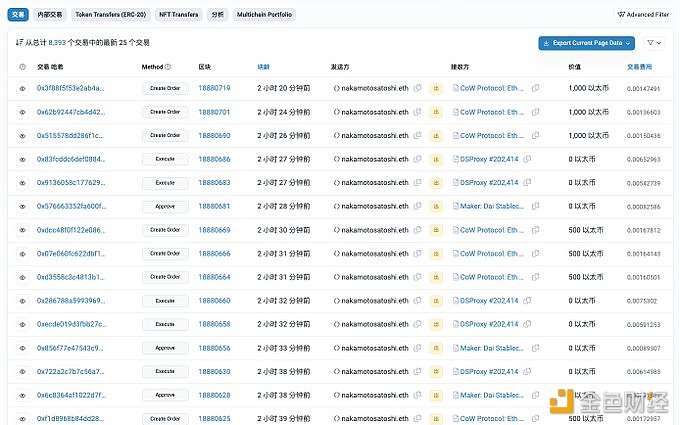Preview transaction 0xd3558c3c4813b1 with eye icon
This screenshot has width=680, height=425.
tap(23, 278)
